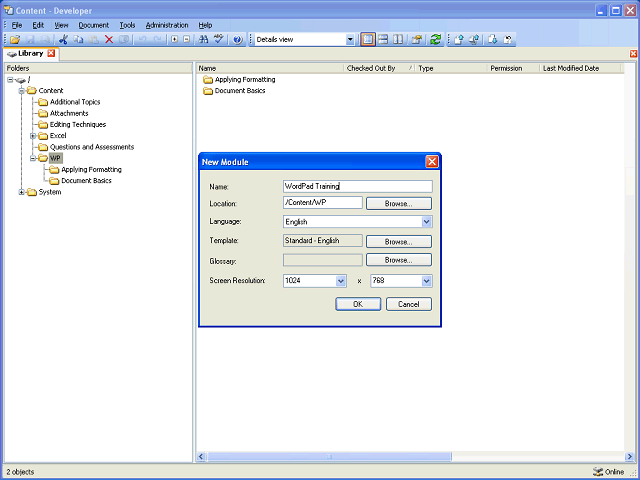The height and width of the screenshot is (480, 640).
Task: Open the 1024 screen width dropdown
Action: click(341, 281)
